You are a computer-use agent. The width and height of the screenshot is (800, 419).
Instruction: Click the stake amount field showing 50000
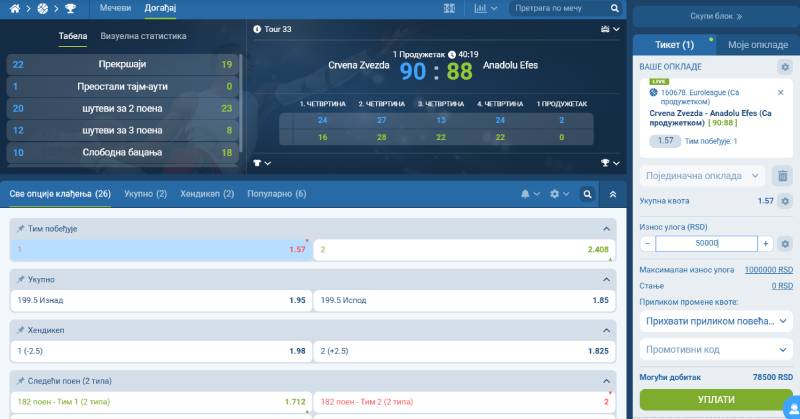coord(706,244)
